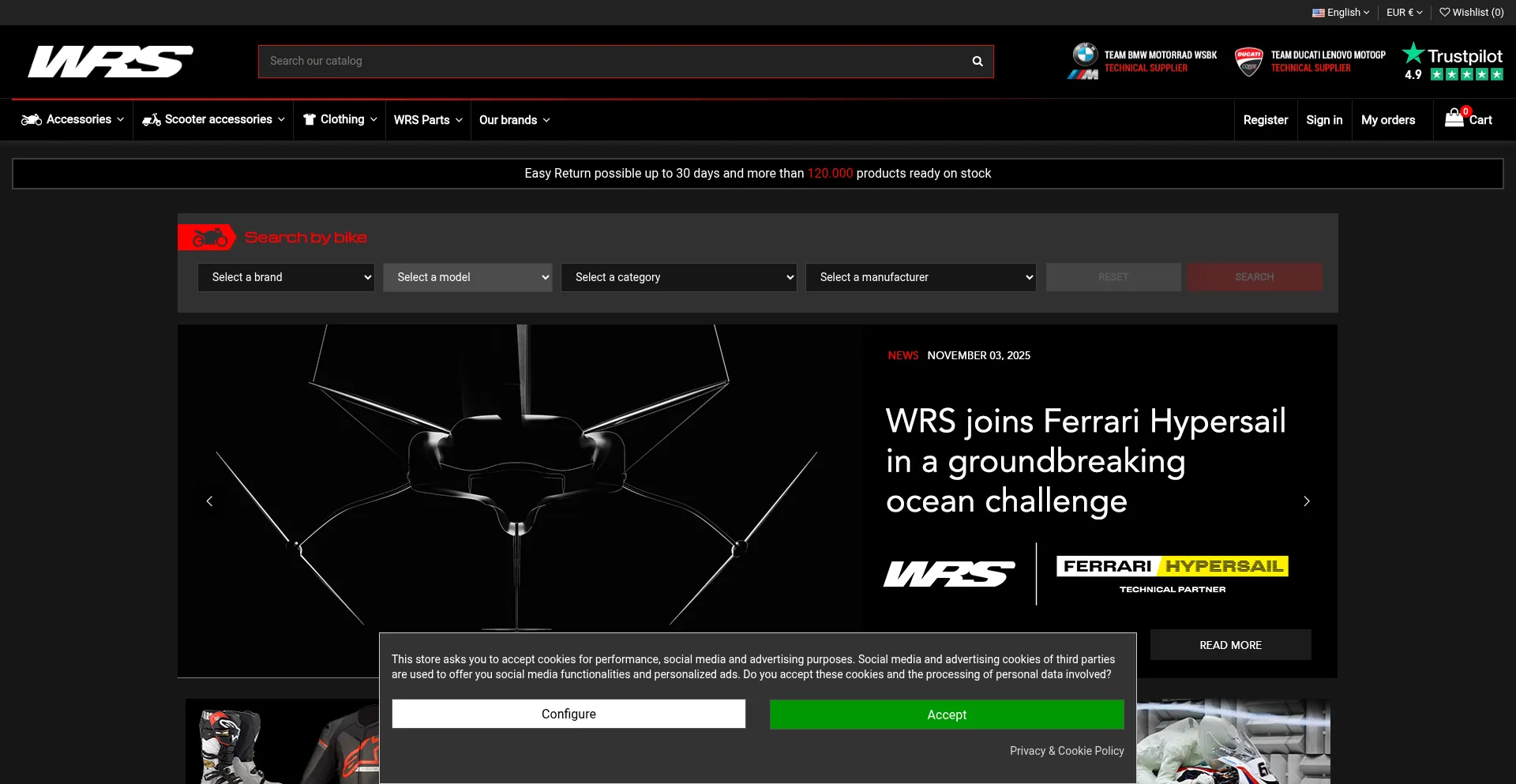Click the motorcycle boots and jacket thumbnail
The image size is (1516, 784).
pyautogui.click(x=282, y=741)
